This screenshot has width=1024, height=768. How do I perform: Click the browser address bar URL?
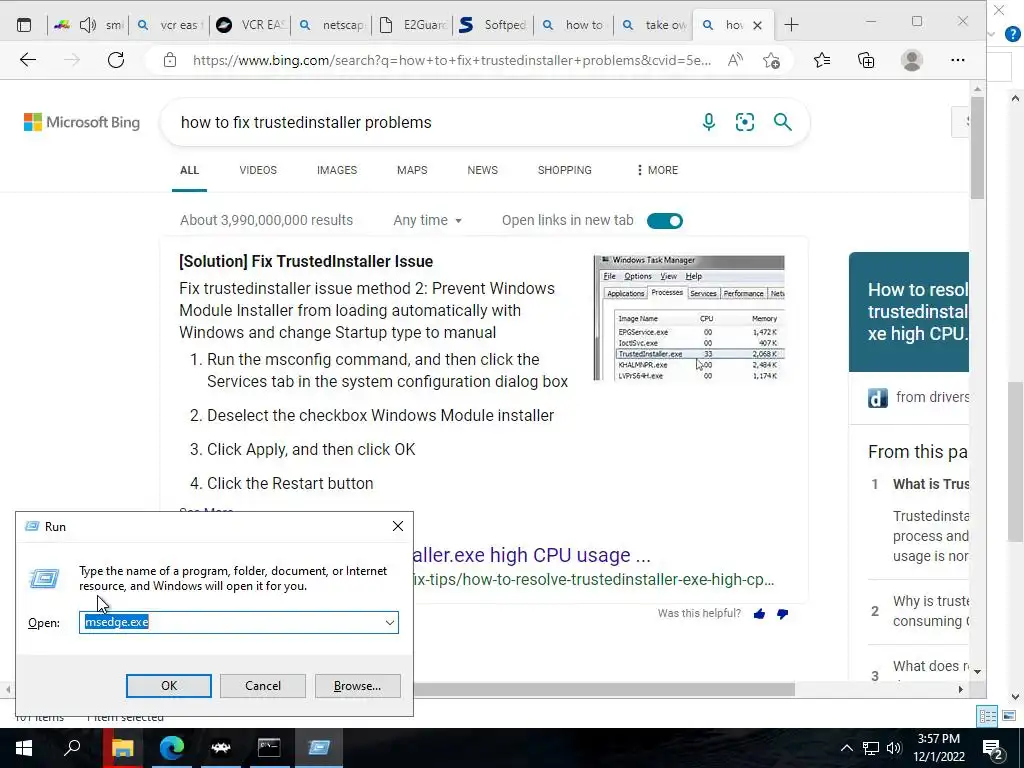click(x=452, y=60)
